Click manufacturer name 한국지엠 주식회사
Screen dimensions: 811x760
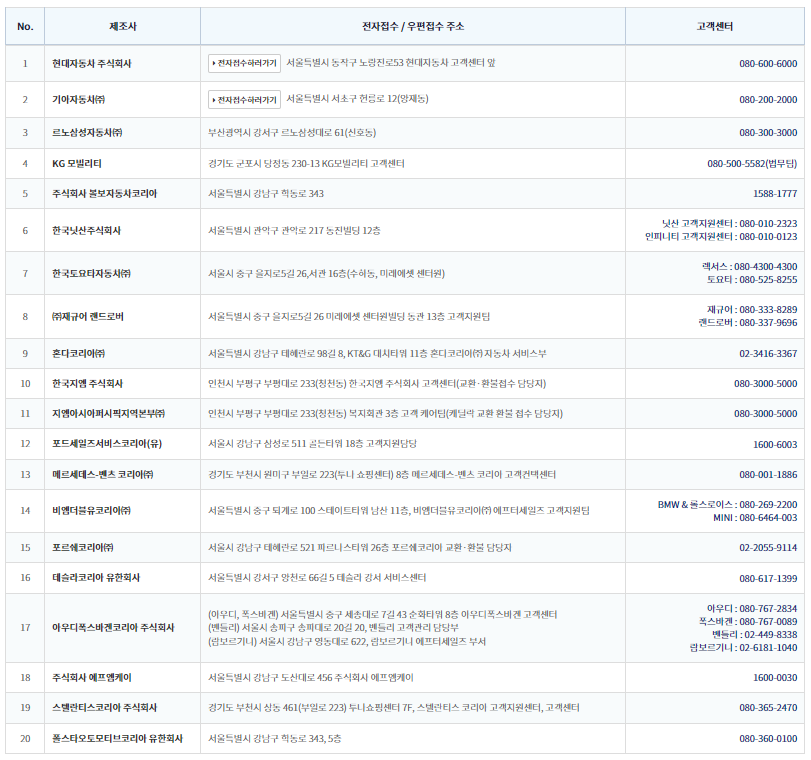coord(87,383)
